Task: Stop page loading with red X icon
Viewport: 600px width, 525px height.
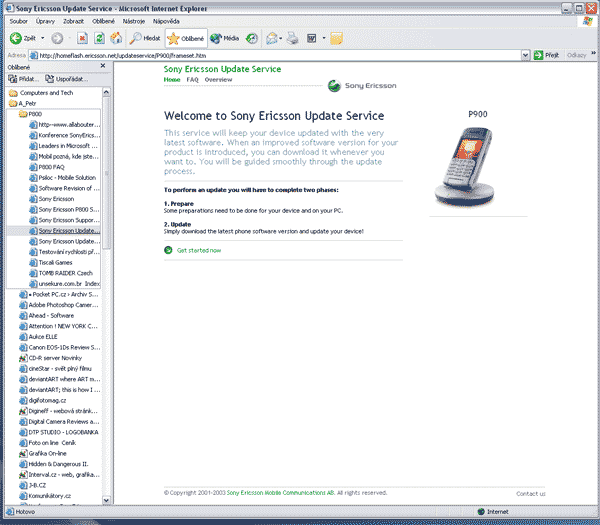Action: [82, 38]
